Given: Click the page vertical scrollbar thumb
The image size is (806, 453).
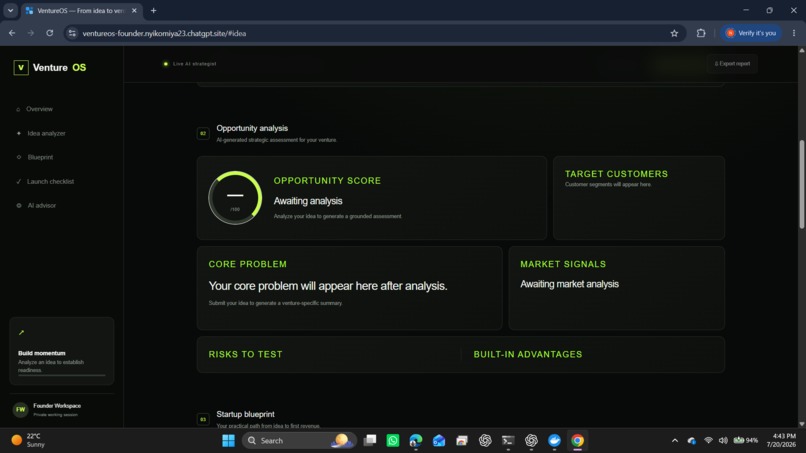Looking at the screenshot, I should tap(801, 184).
